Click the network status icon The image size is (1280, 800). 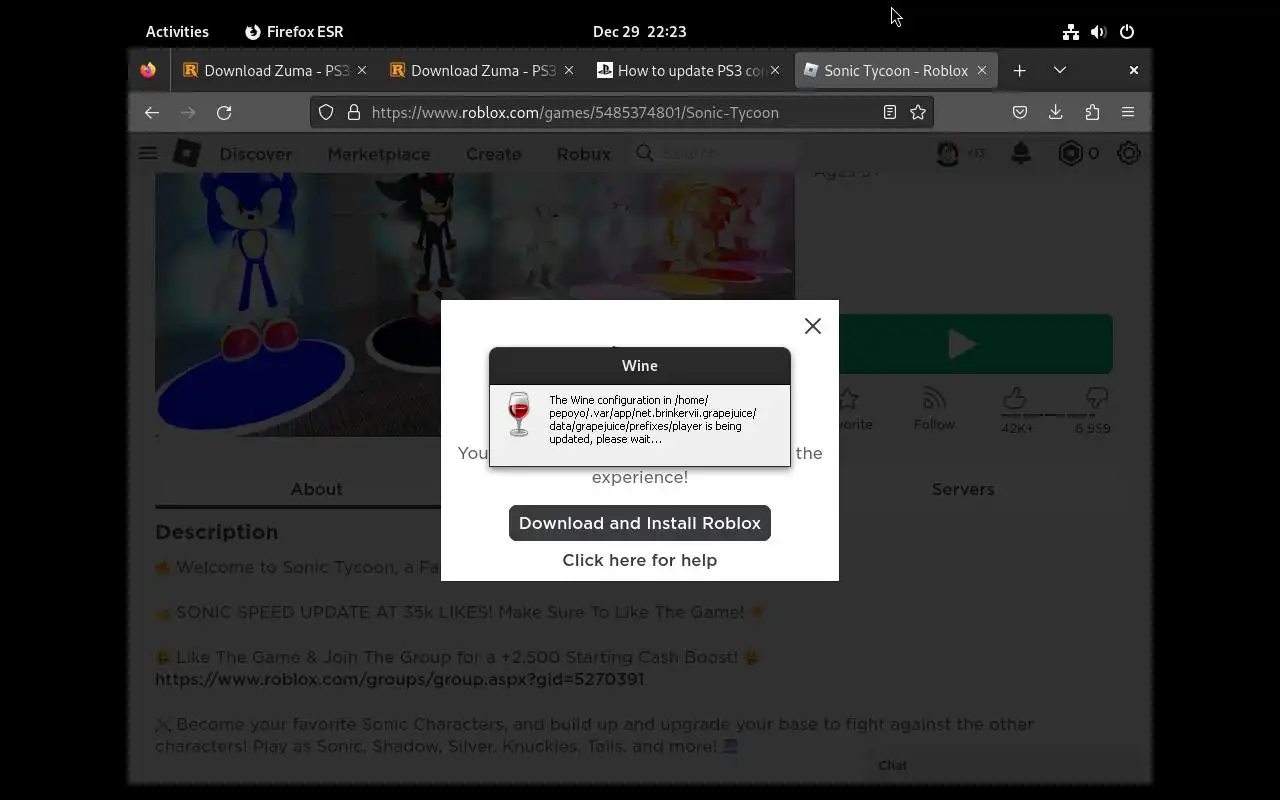(x=1071, y=31)
